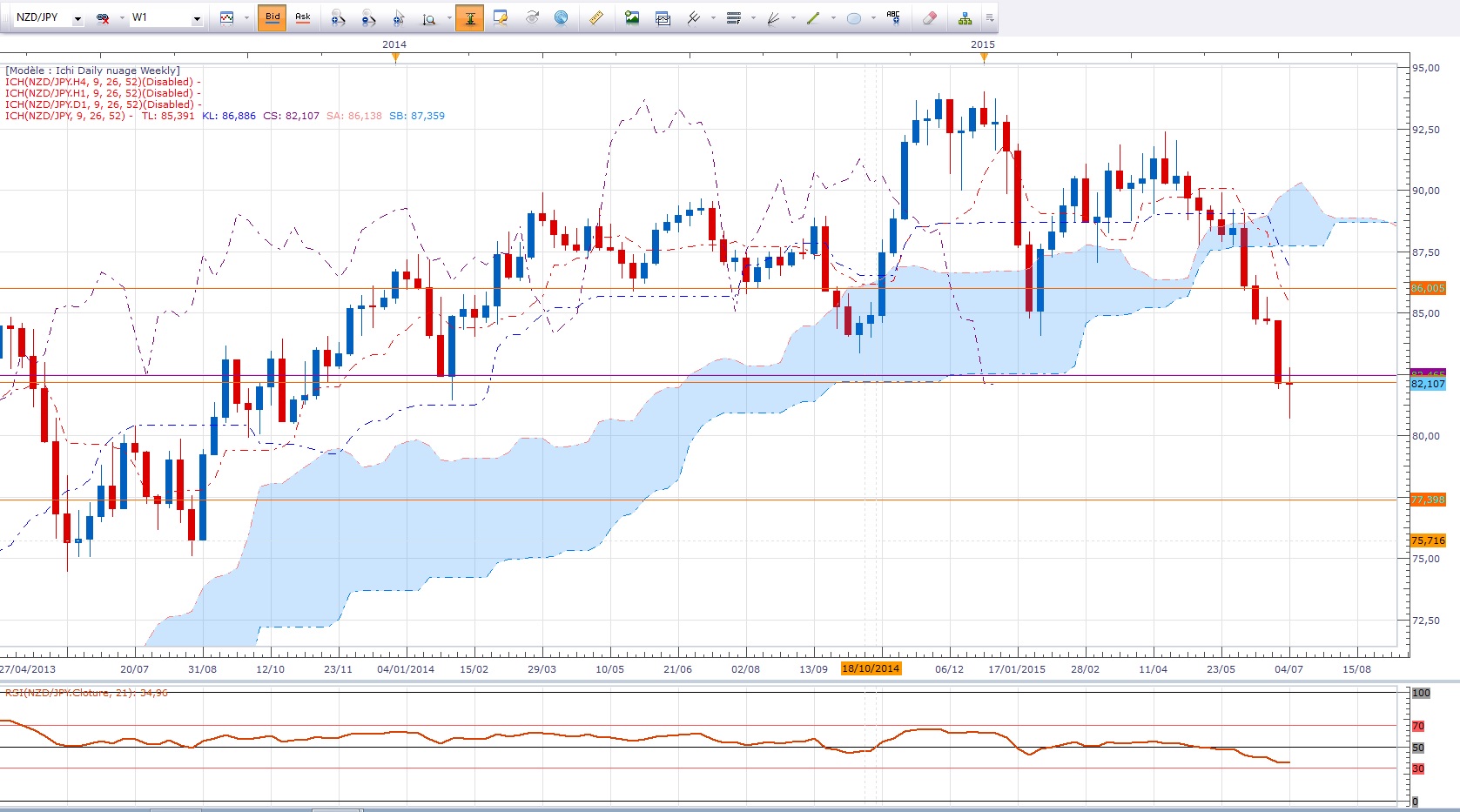Click the SA: 86,138 value
The width and height of the screenshot is (1460, 812).
pyautogui.click(x=354, y=116)
